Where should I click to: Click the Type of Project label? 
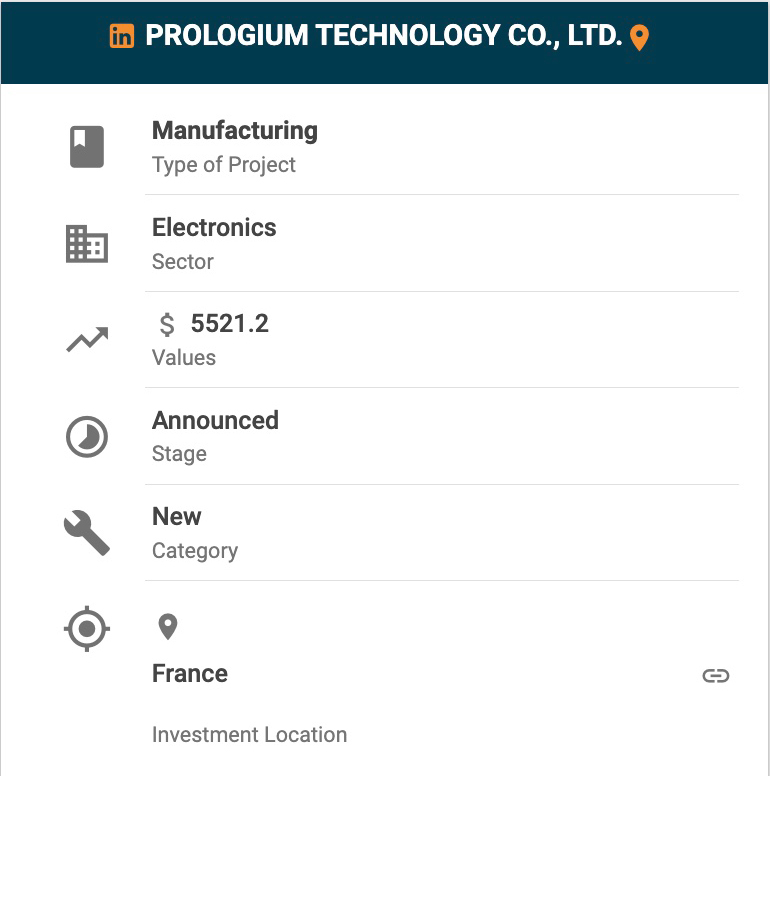(223, 165)
